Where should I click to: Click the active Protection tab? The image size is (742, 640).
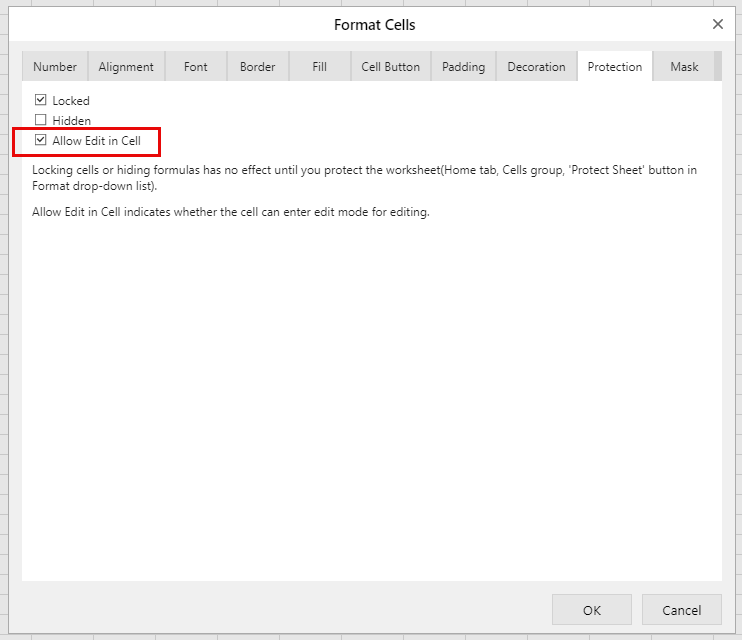[614, 67]
